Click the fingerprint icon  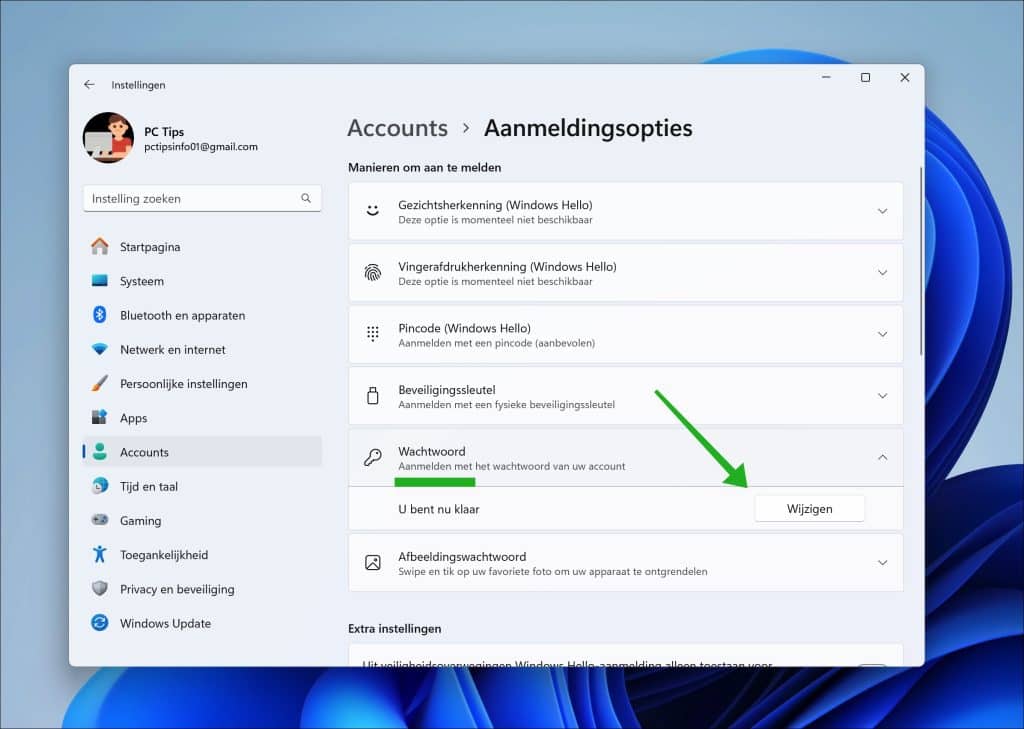point(372,272)
